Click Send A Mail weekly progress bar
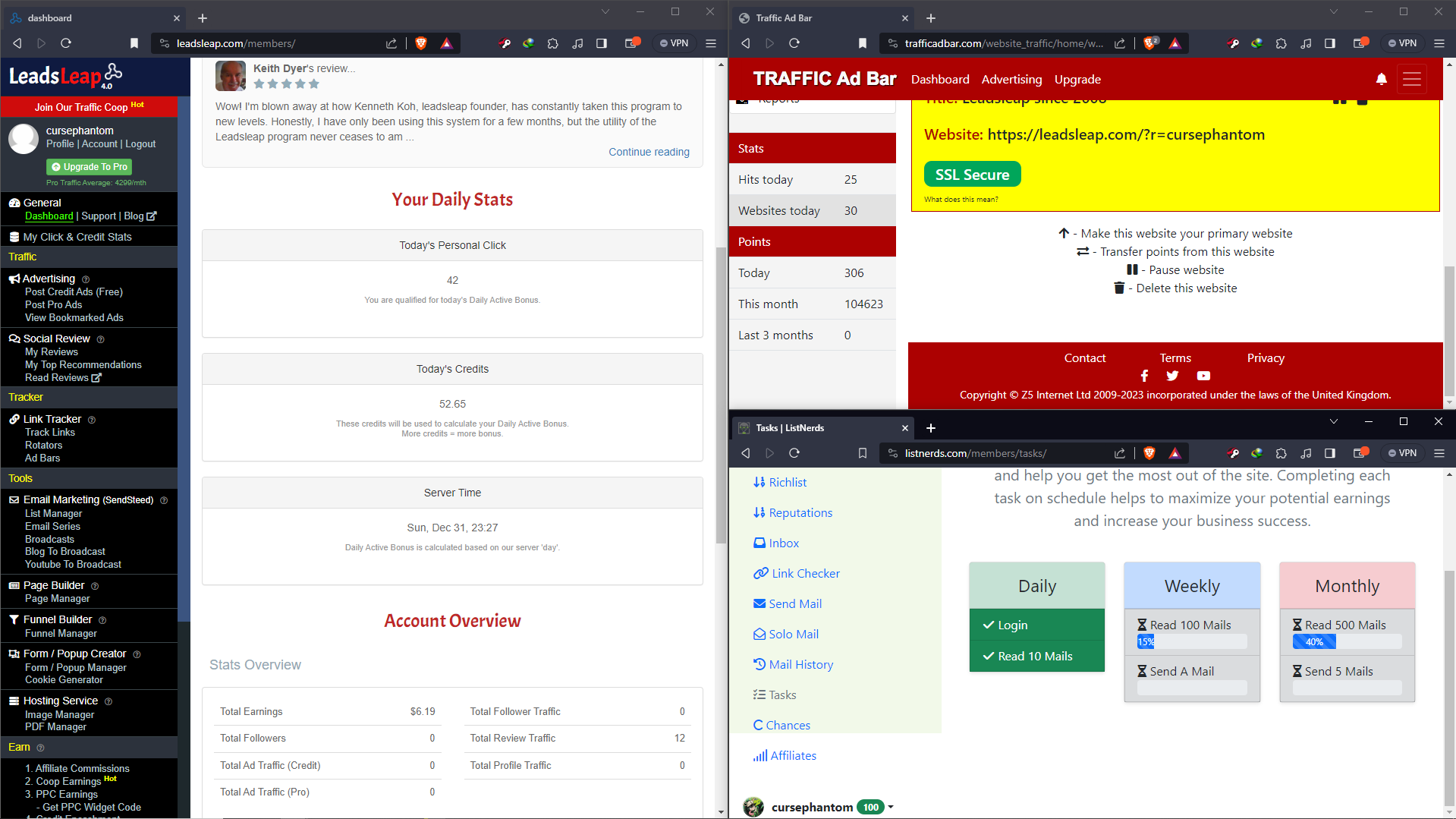The image size is (1456, 819). coord(1191,688)
